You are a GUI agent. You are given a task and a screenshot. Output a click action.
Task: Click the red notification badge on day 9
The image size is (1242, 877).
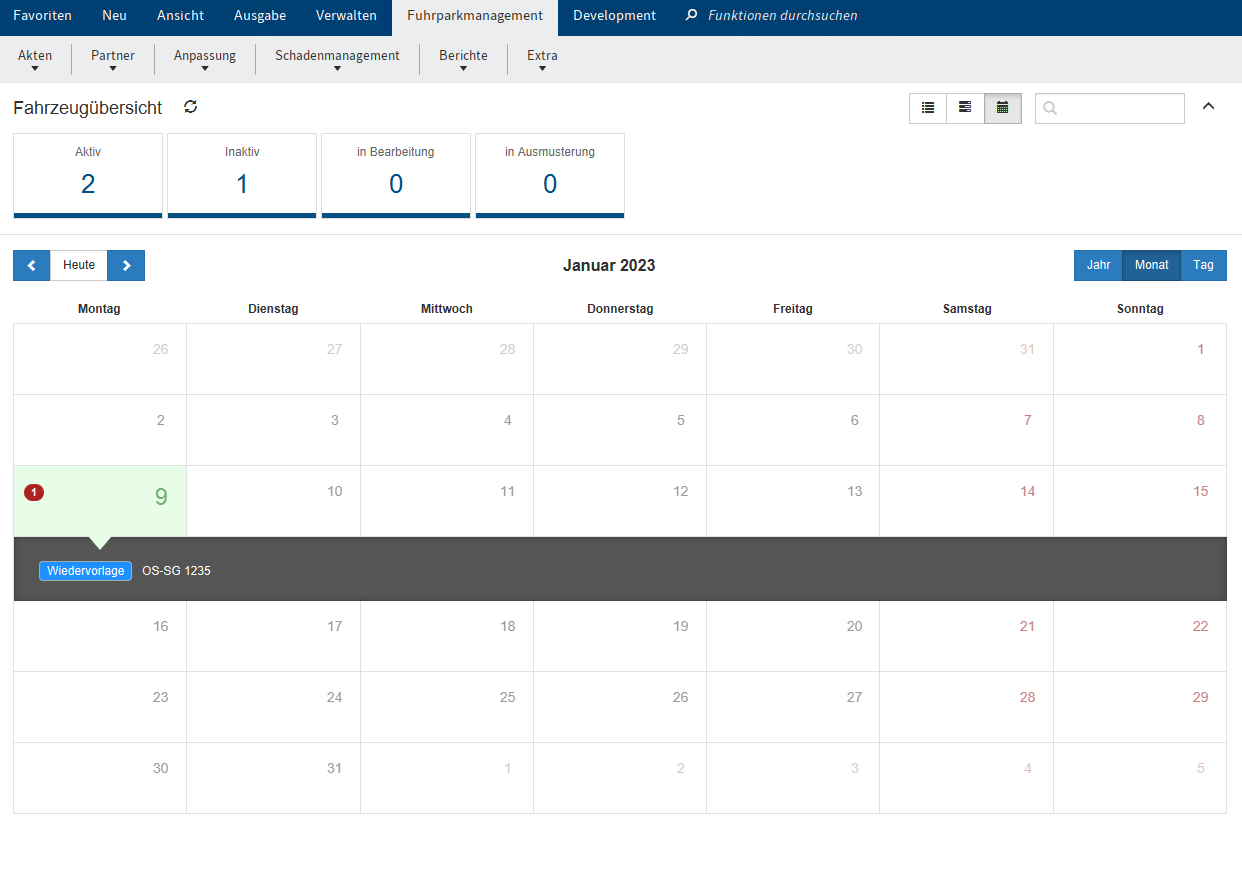[34, 492]
